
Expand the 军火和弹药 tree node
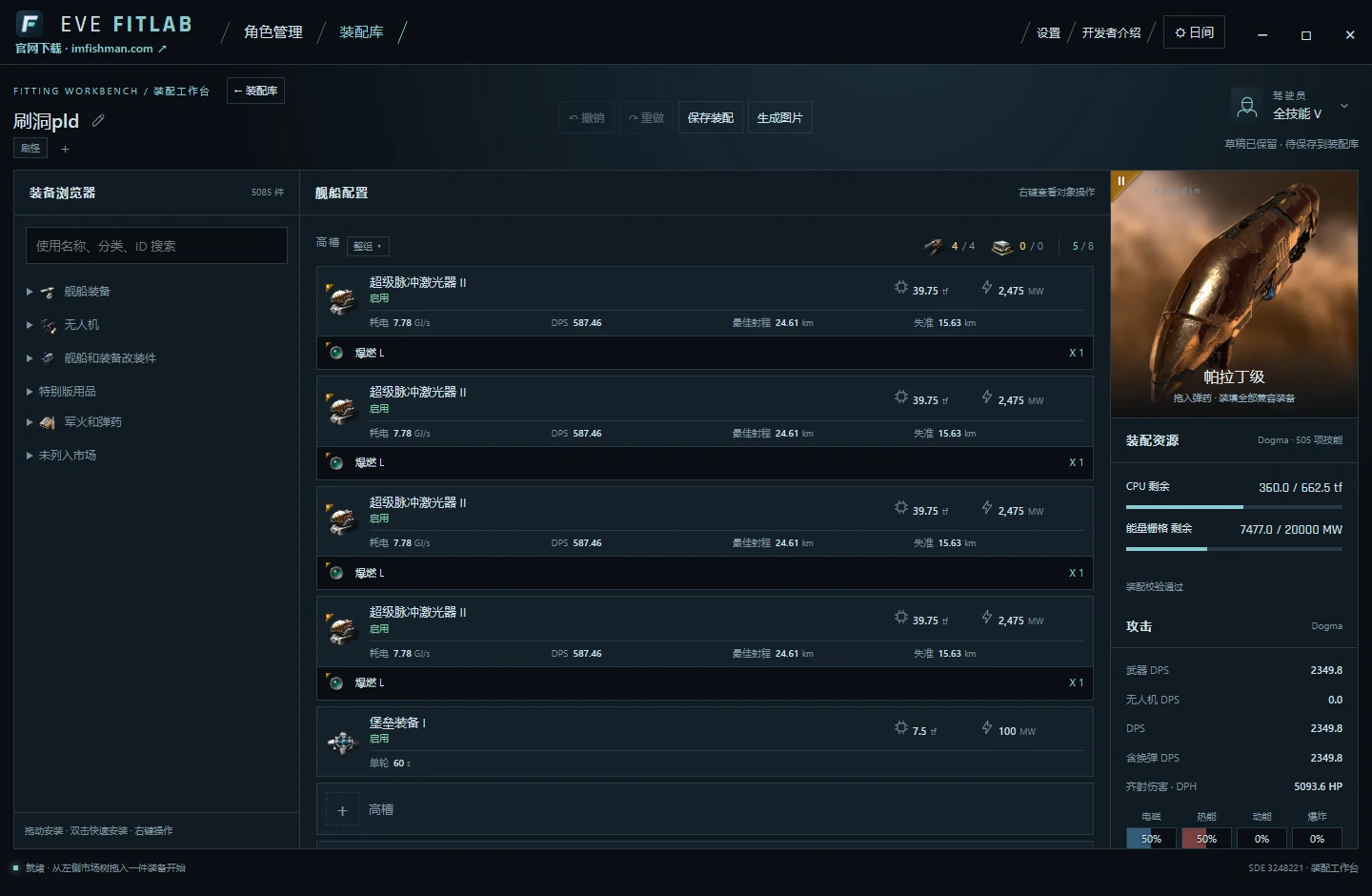(30, 422)
